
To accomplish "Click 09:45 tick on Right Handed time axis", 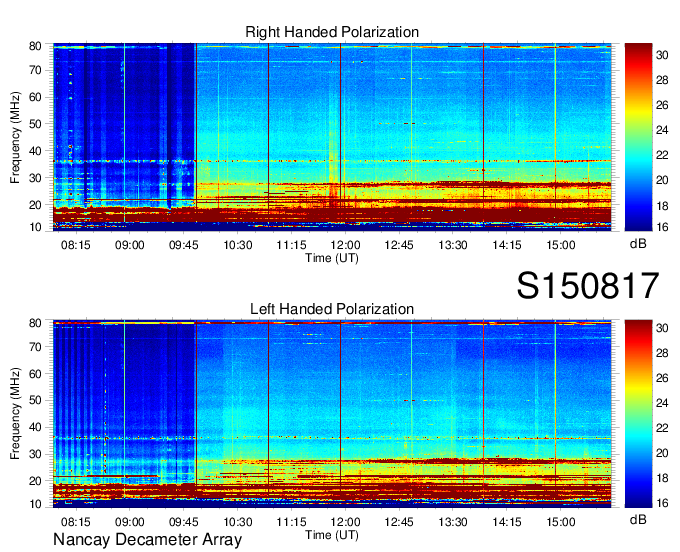I will [x=183, y=245].
